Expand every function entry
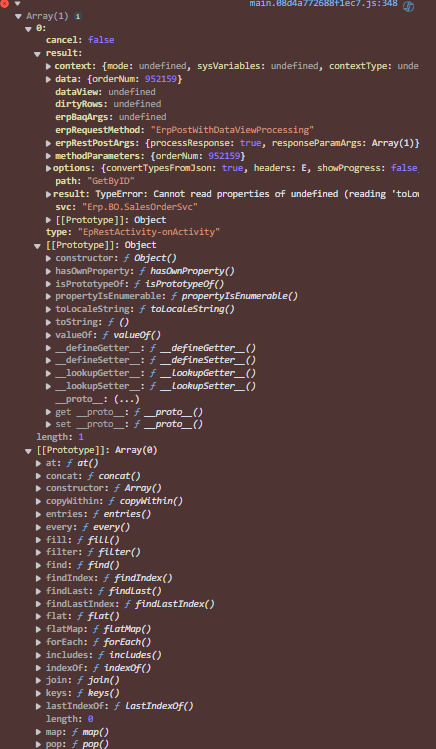Screen dimensions: 436x749 pyautogui.click(x=39, y=527)
